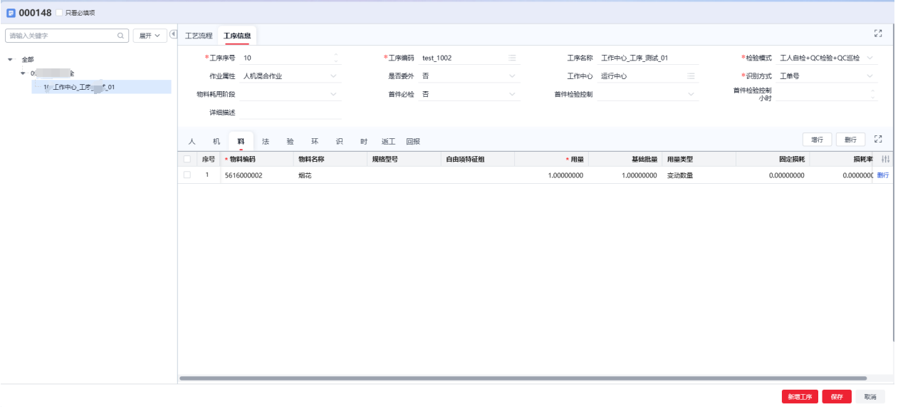Open the 识别方式 dropdown
The width and height of the screenshot is (898, 409).
pyautogui.click(x=826, y=76)
